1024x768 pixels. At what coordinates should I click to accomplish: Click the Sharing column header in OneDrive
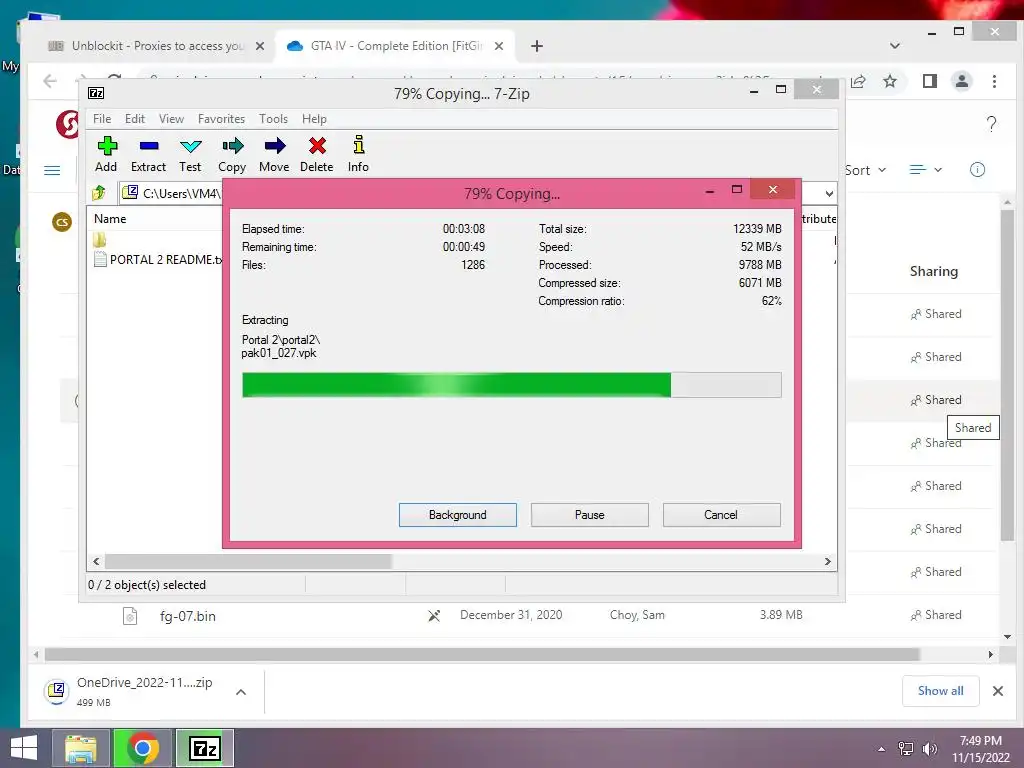(x=933, y=271)
